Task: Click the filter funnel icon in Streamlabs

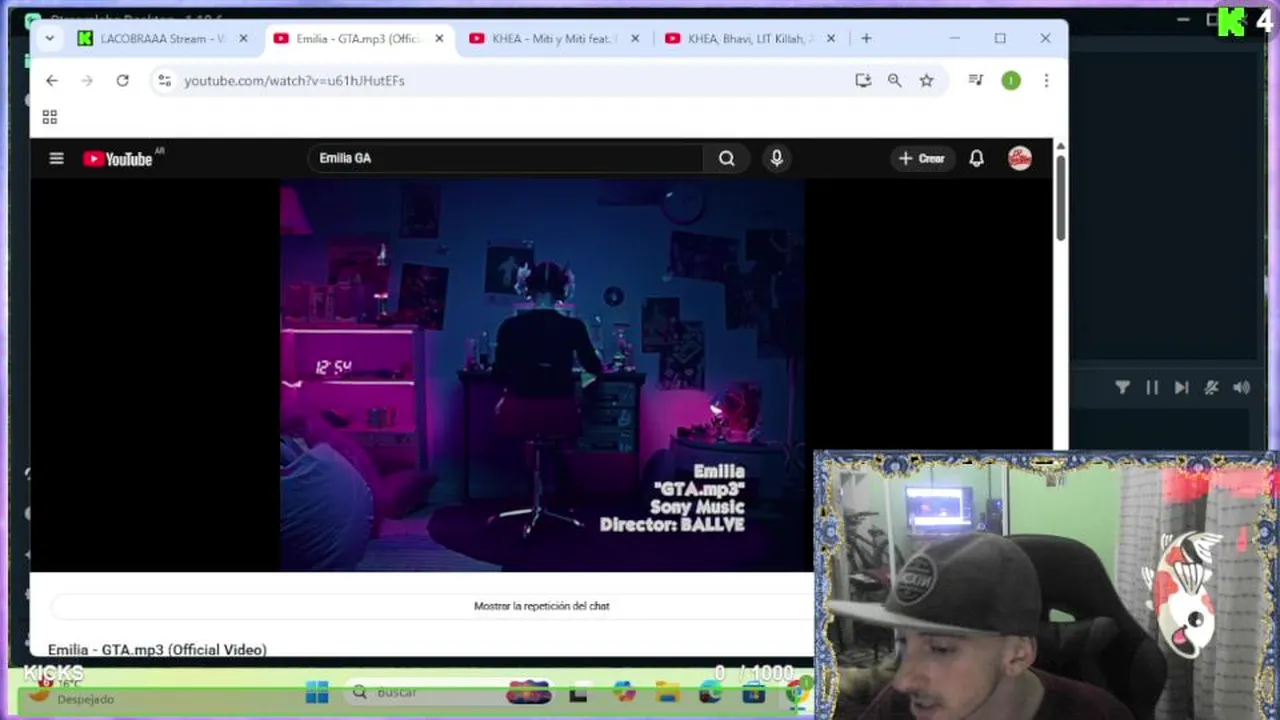Action: point(1122,388)
